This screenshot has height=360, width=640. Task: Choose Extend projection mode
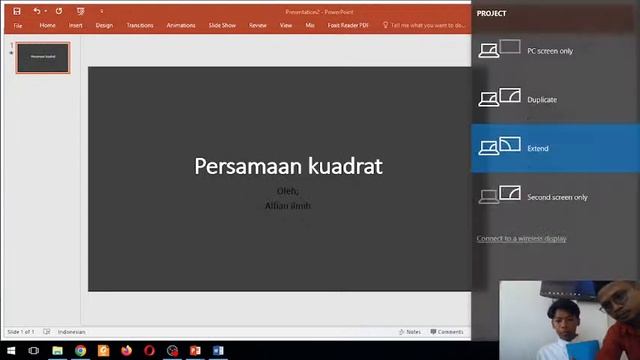556,148
